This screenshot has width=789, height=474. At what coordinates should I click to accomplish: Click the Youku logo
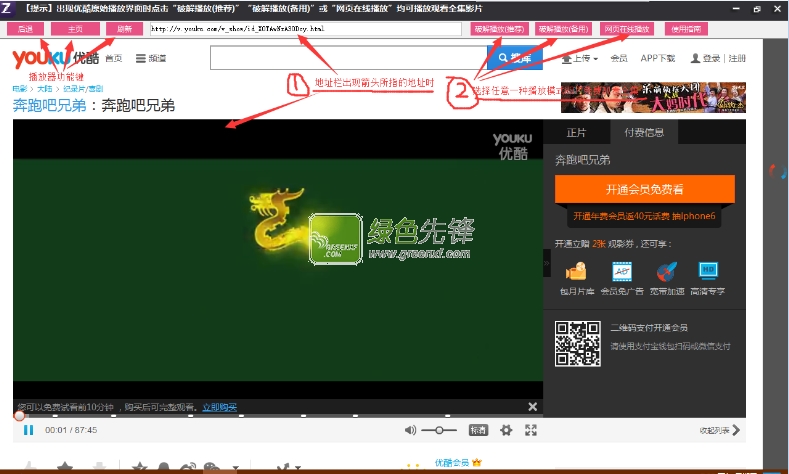click(55, 58)
